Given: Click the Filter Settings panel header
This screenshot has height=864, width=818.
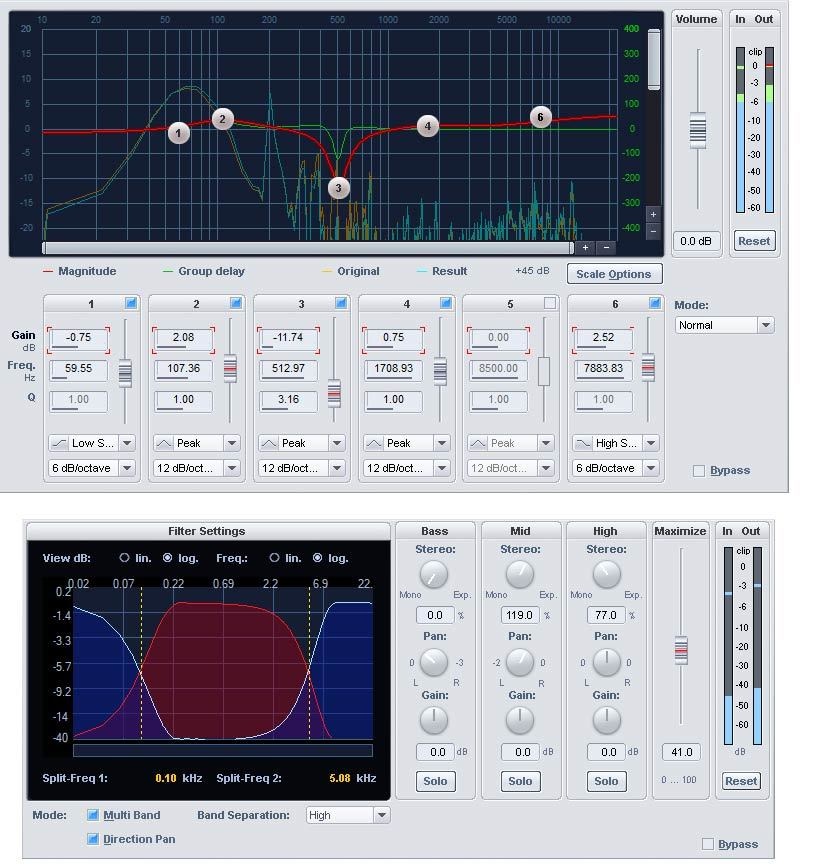Looking at the screenshot, I should pyautogui.click(x=207, y=531).
